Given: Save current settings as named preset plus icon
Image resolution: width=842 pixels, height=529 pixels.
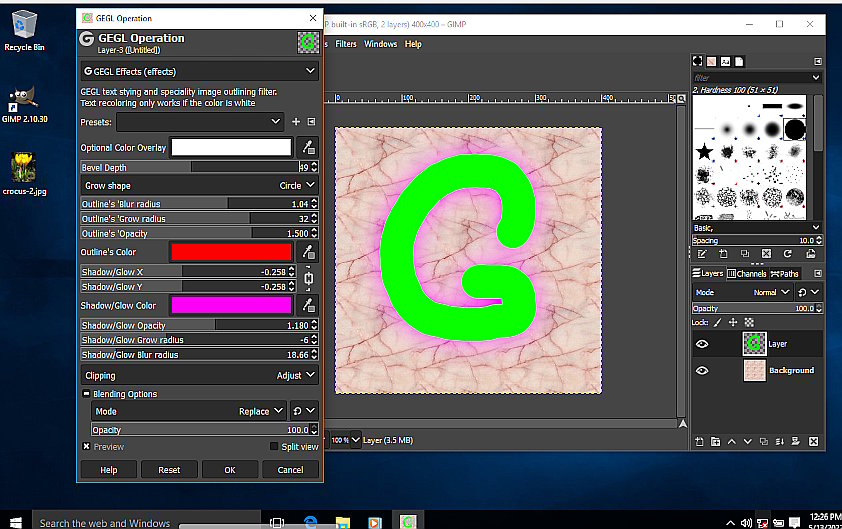Looking at the screenshot, I should 296,122.
